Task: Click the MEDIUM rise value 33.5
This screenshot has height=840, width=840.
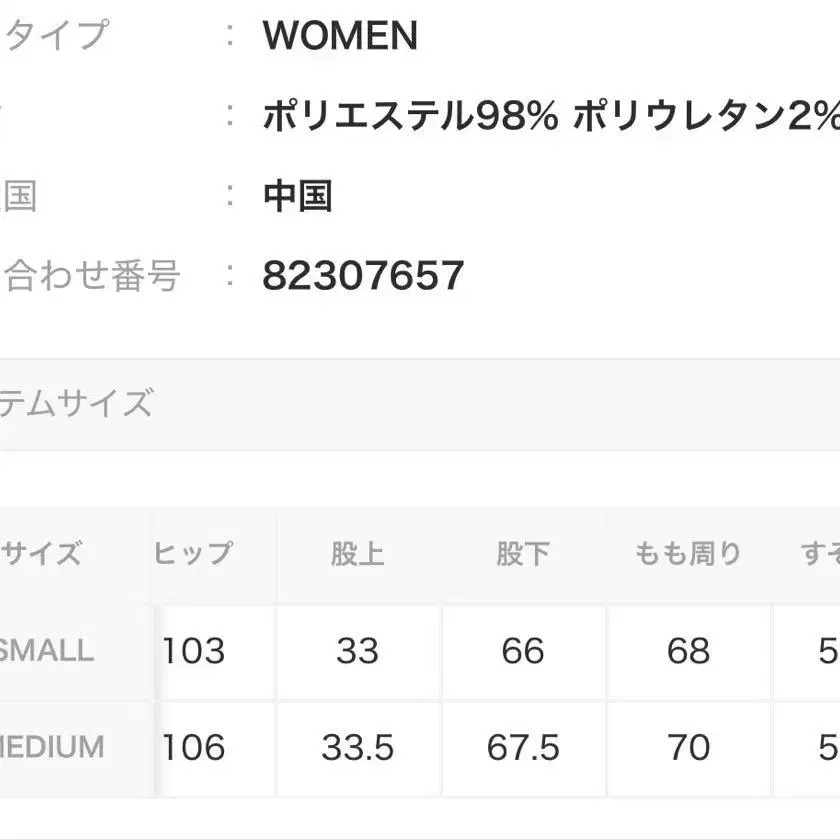Action: (x=357, y=746)
